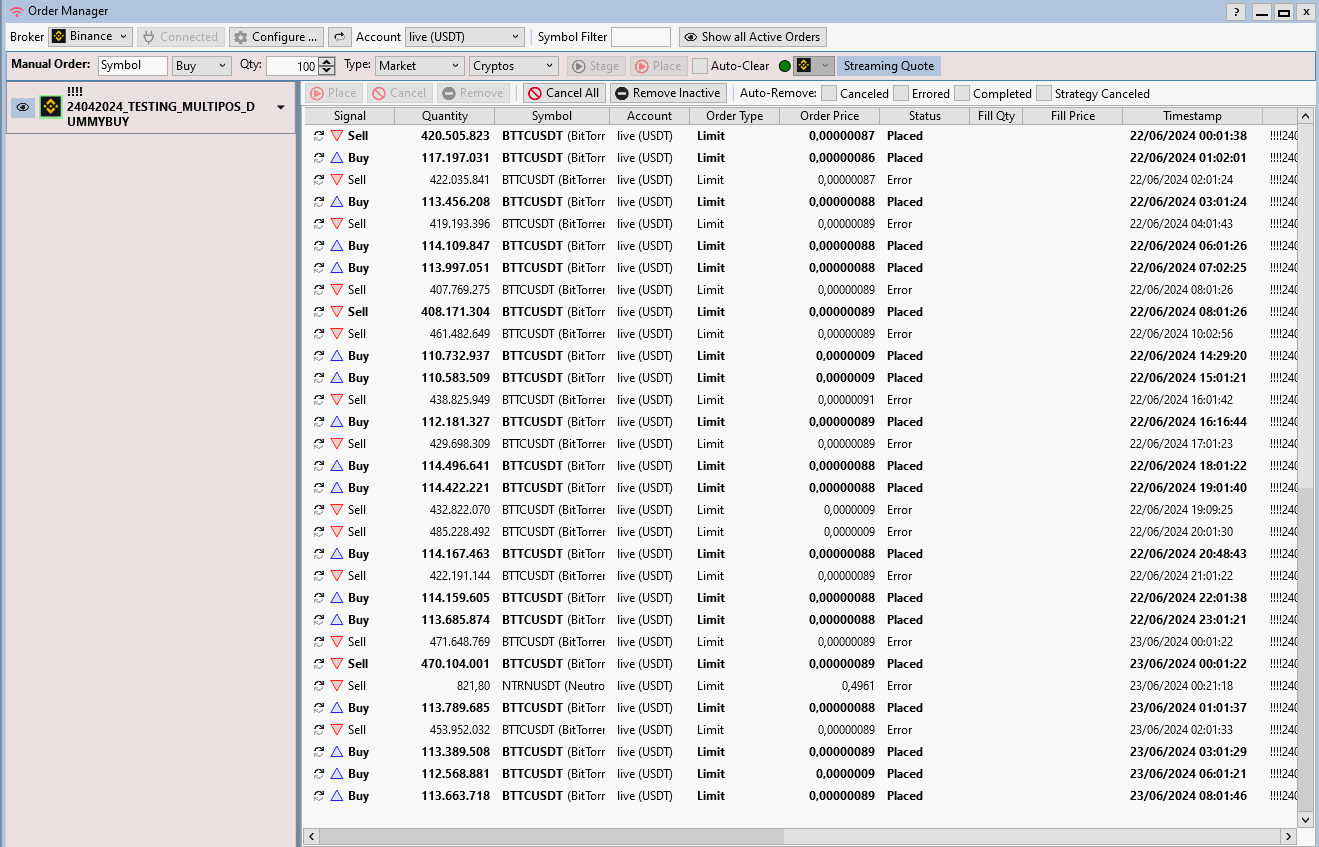Viewport: 1319px width, 847px height.
Task: Enable the Auto-Clear checkbox
Action: (x=700, y=66)
